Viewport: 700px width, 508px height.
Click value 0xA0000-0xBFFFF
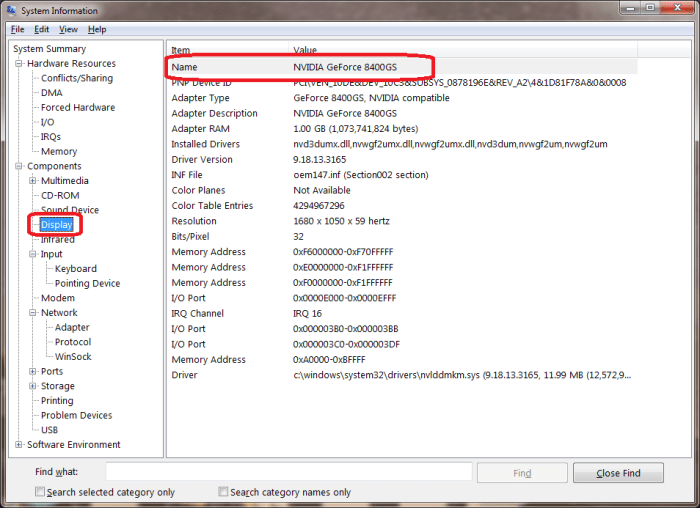pyautogui.click(x=329, y=360)
